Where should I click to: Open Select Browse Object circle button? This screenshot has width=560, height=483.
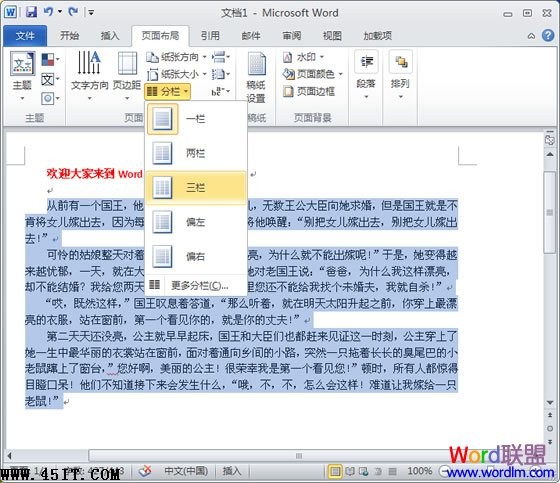coord(550,428)
